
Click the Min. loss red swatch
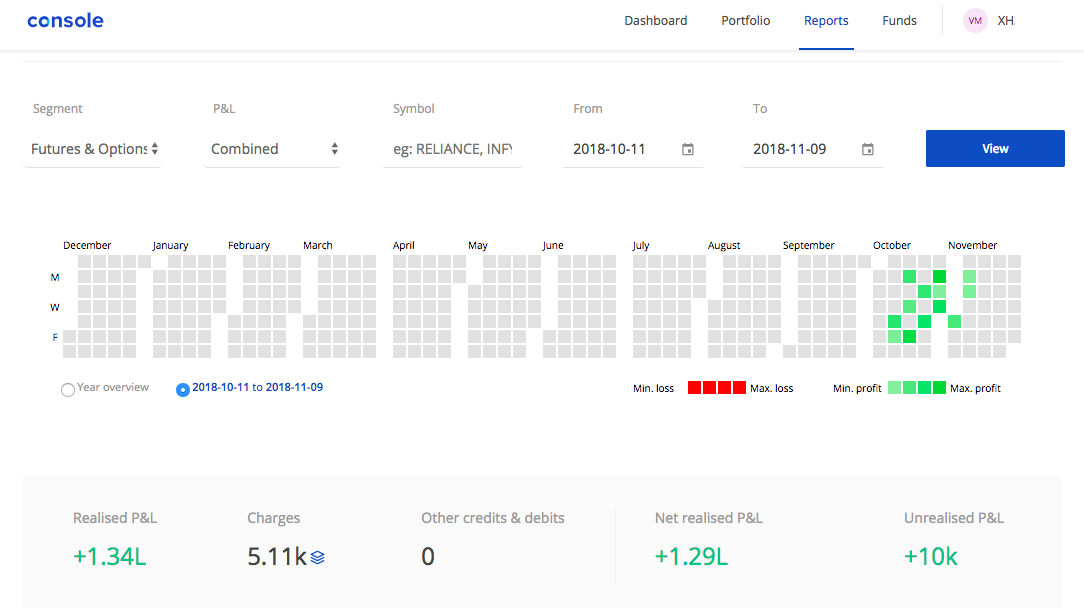click(694, 387)
